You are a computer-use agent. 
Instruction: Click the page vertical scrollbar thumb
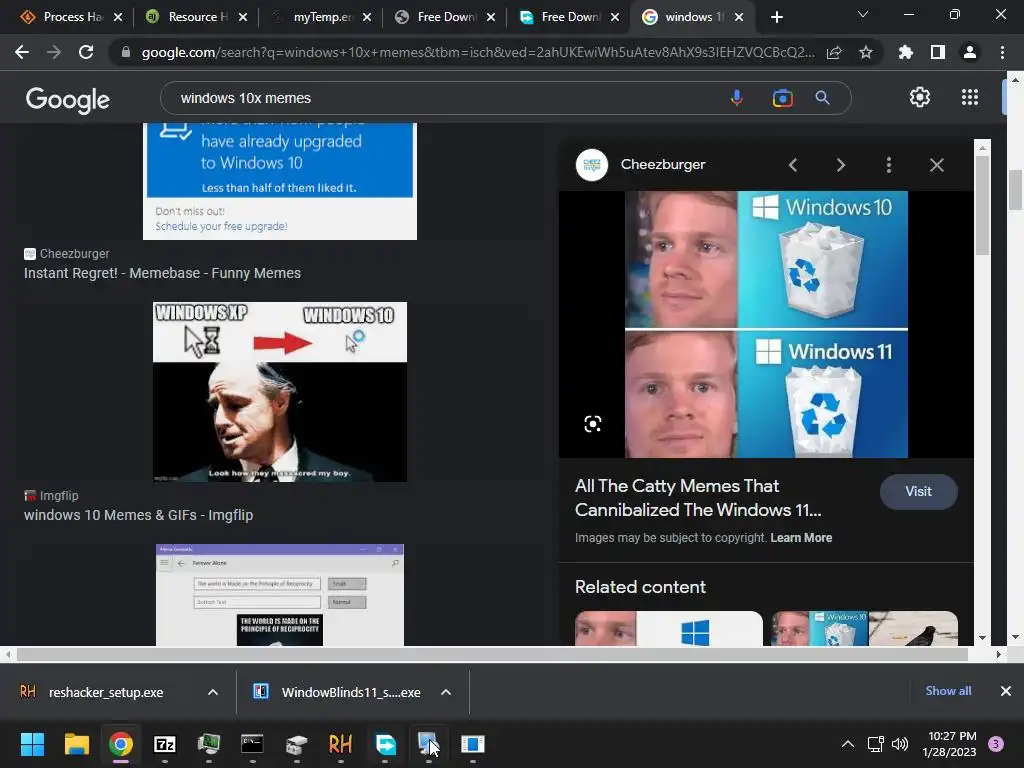(x=1015, y=189)
